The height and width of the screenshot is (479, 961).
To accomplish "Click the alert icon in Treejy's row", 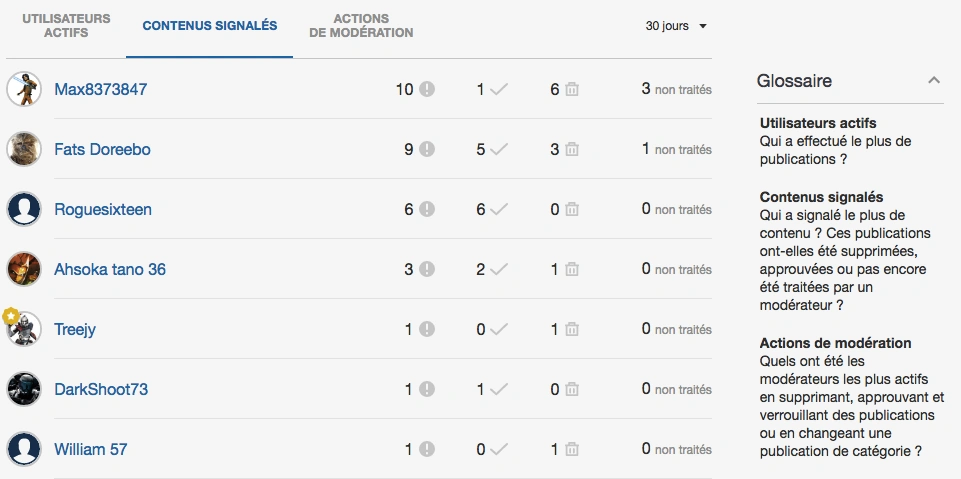I will click(x=427, y=330).
